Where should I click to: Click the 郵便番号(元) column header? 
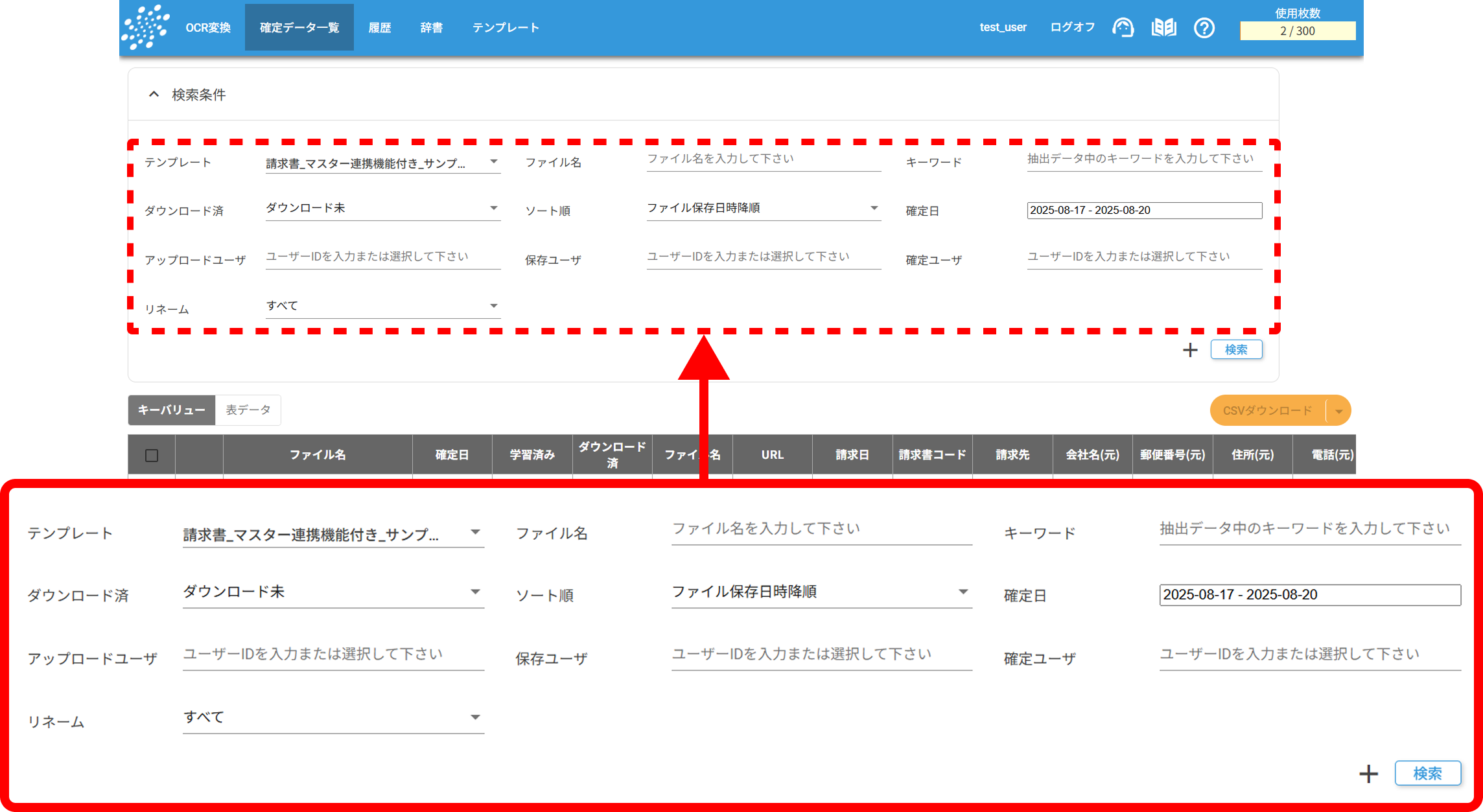coord(1173,455)
